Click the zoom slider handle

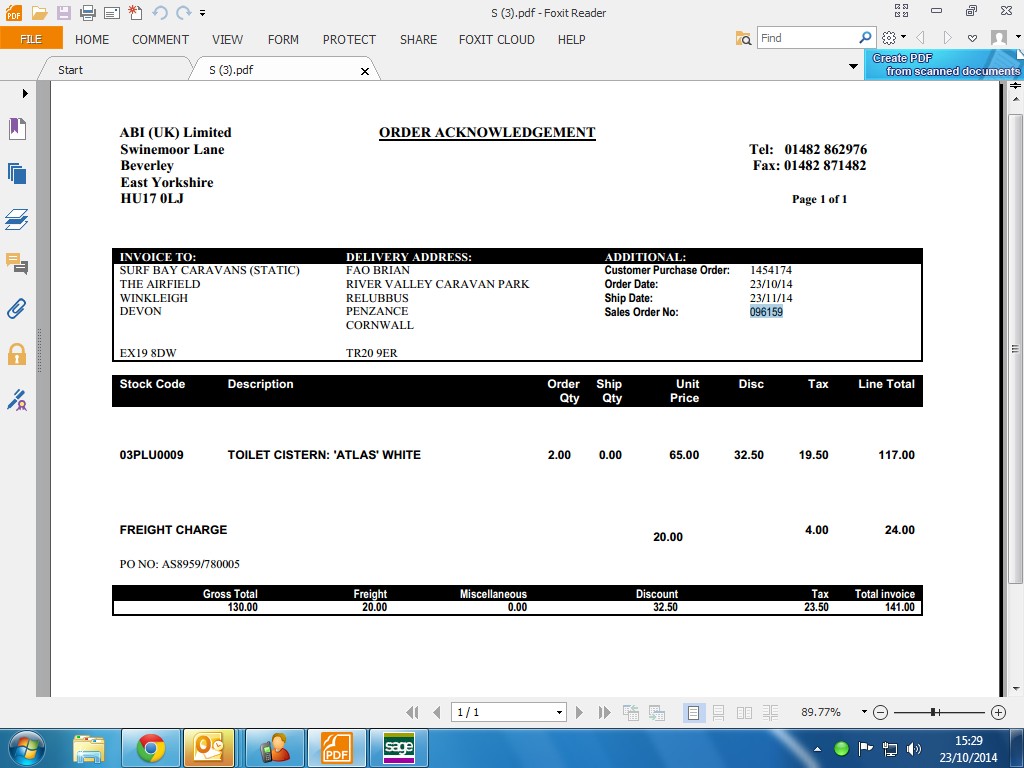coord(933,712)
